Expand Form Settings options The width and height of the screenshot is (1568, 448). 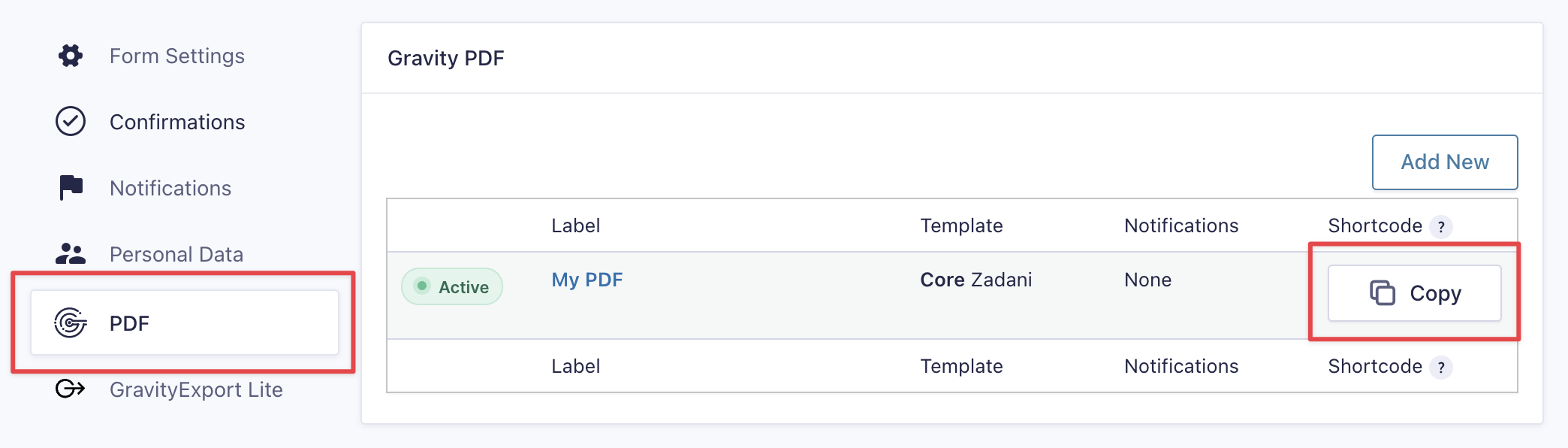coord(177,56)
